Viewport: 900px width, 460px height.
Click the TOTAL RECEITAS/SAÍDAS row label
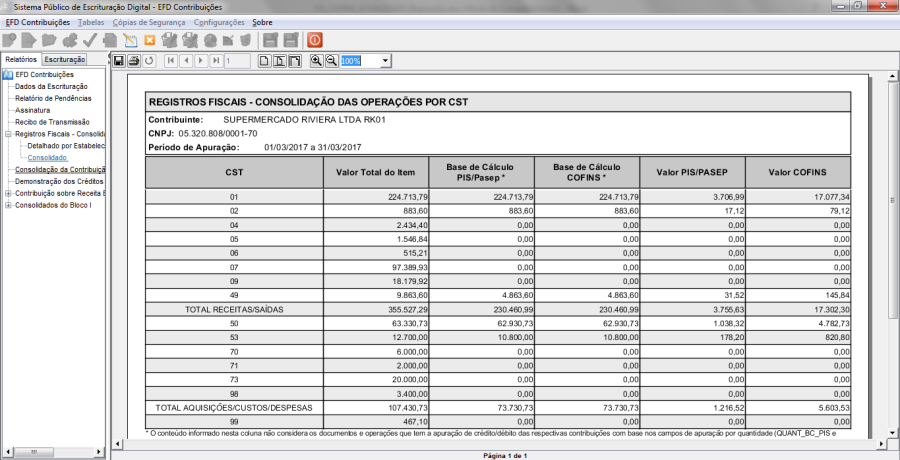(x=234, y=309)
